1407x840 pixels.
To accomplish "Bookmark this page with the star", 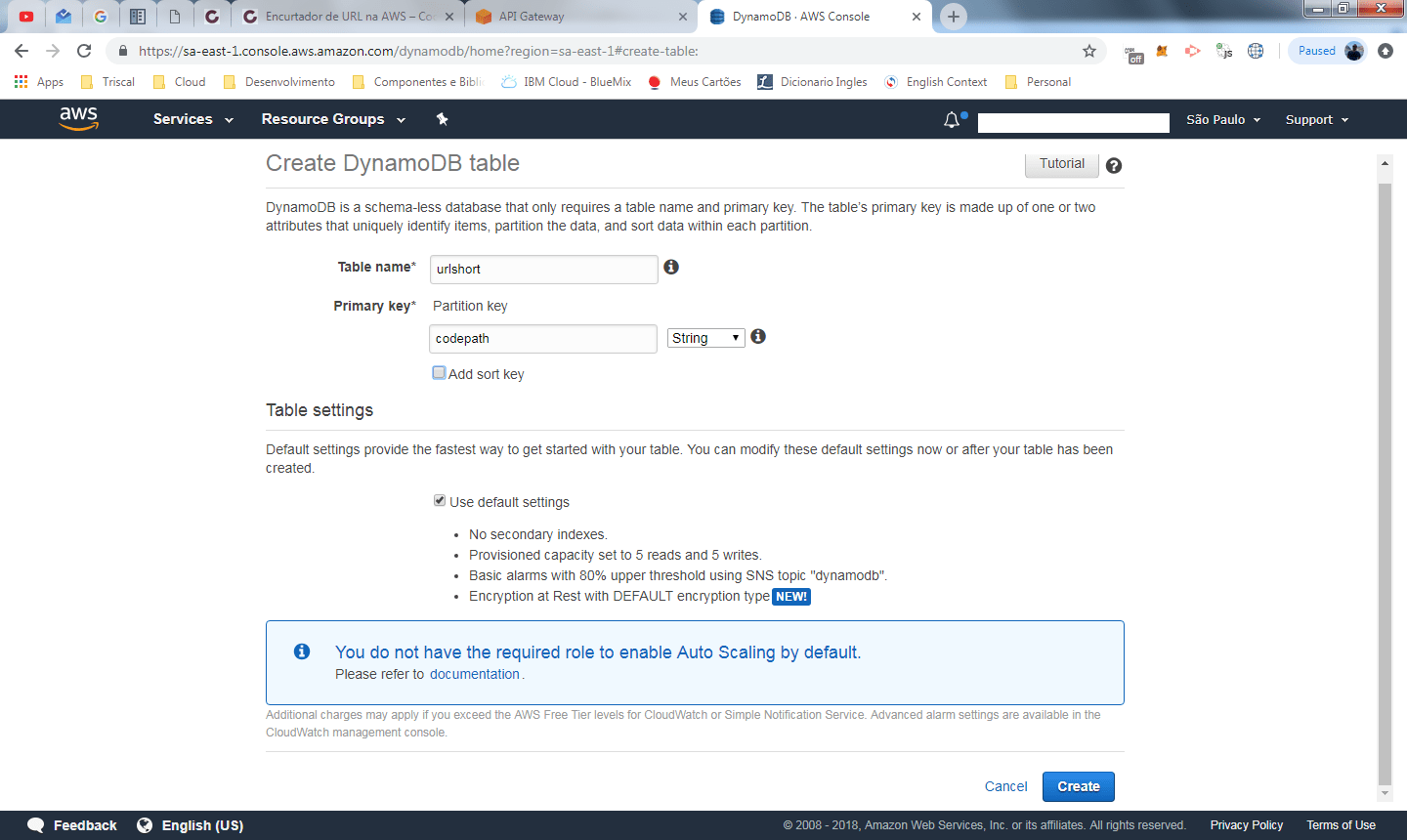I will pos(1089,51).
